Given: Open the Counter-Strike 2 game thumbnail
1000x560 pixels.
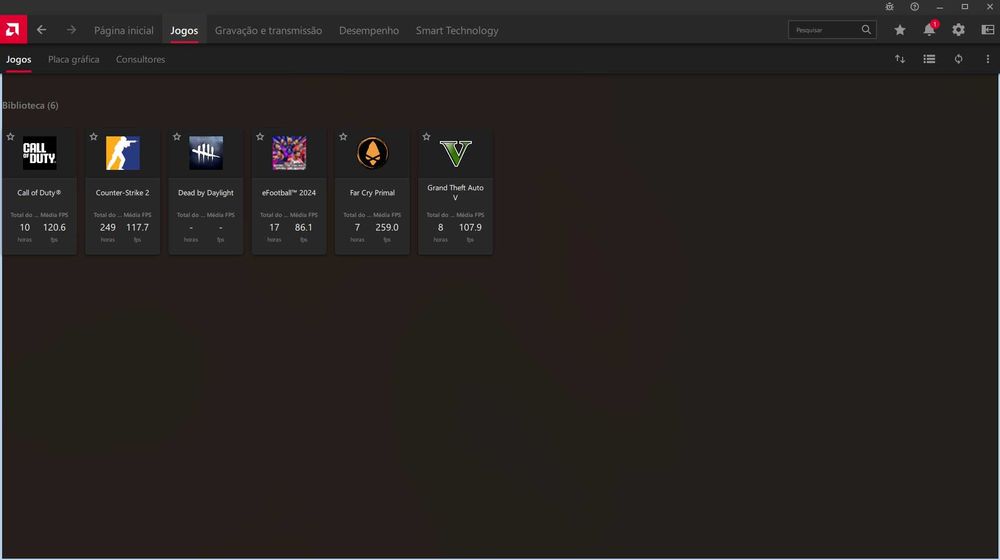Looking at the screenshot, I should pyautogui.click(x=122, y=153).
